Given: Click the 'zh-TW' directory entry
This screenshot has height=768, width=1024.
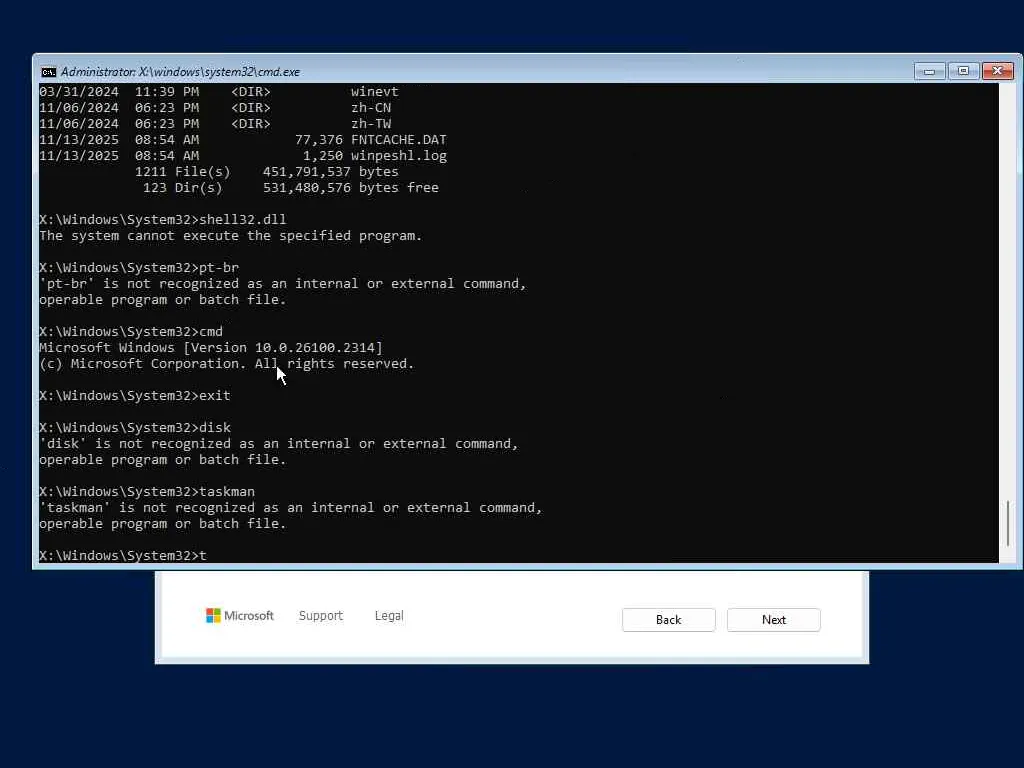Looking at the screenshot, I should [x=371, y=123].
